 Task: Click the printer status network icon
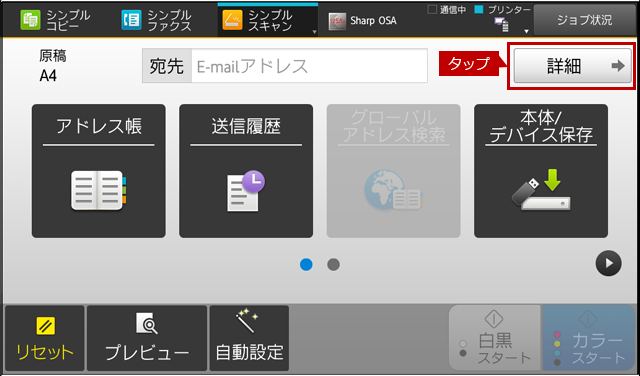coord(501,24)
